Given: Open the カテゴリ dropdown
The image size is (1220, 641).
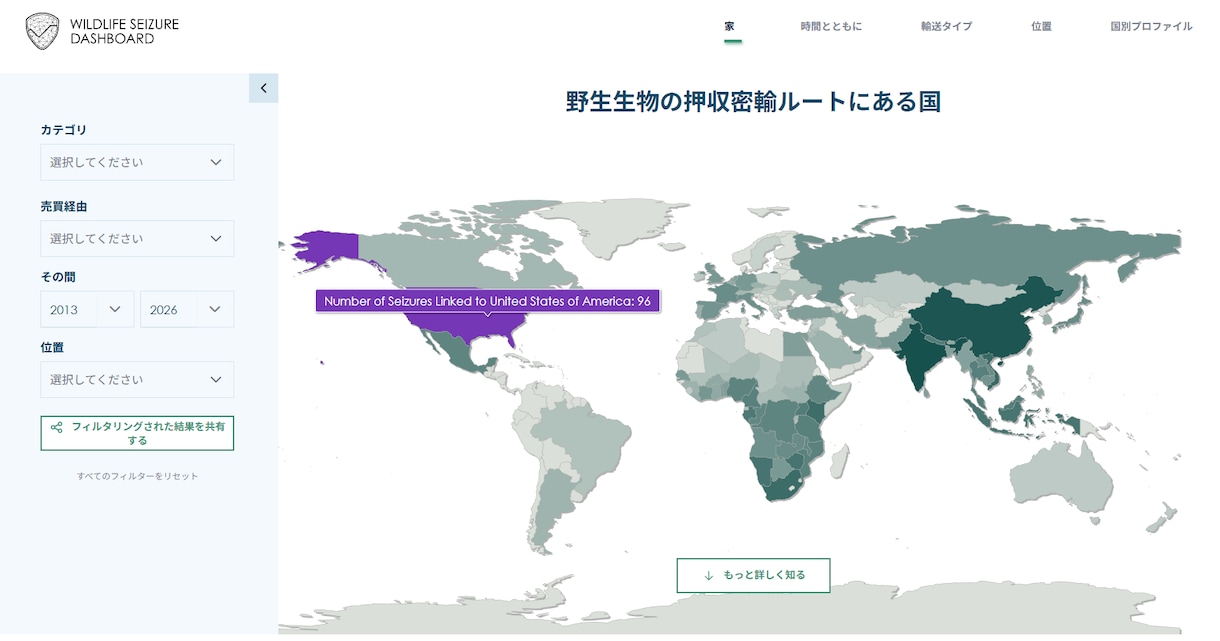Looking at the screenshot, I should [137, 162].
